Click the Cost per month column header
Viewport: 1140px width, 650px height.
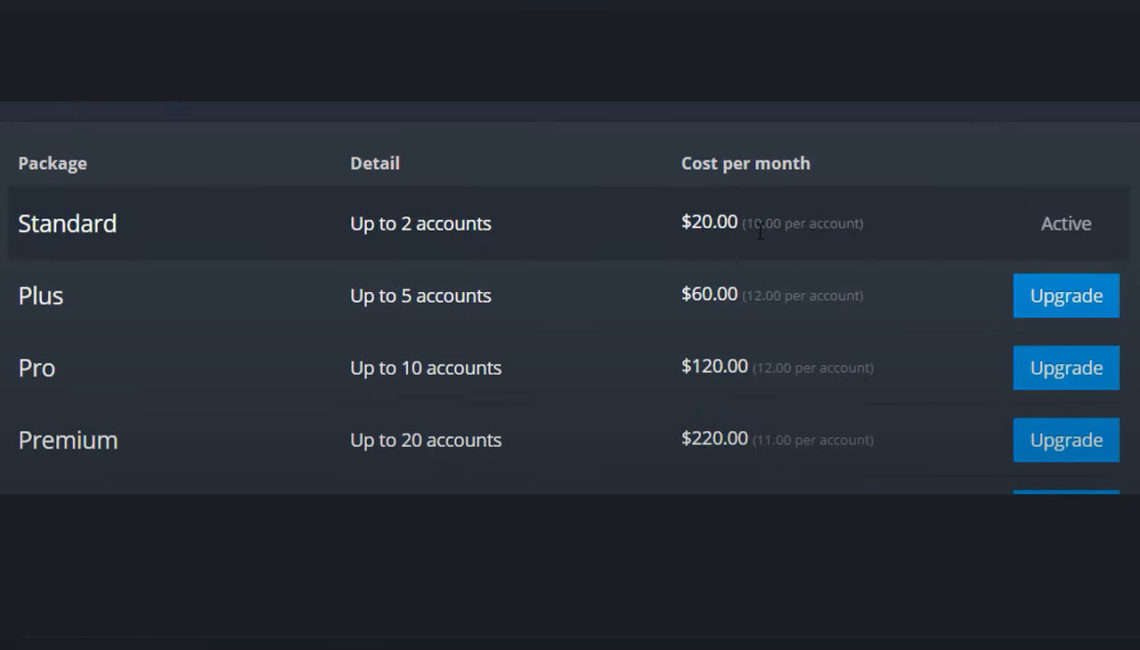click(x=745, y=162)
